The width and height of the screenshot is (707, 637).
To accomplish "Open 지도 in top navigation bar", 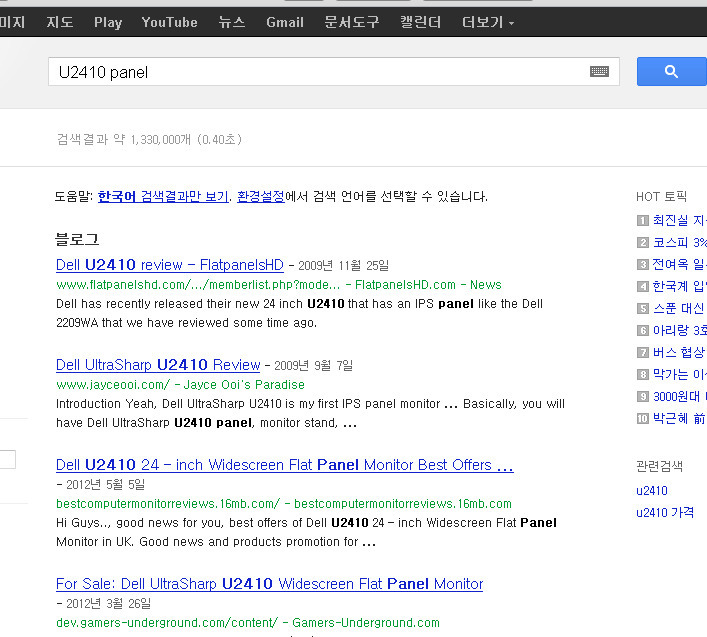I will click(60, 22).
